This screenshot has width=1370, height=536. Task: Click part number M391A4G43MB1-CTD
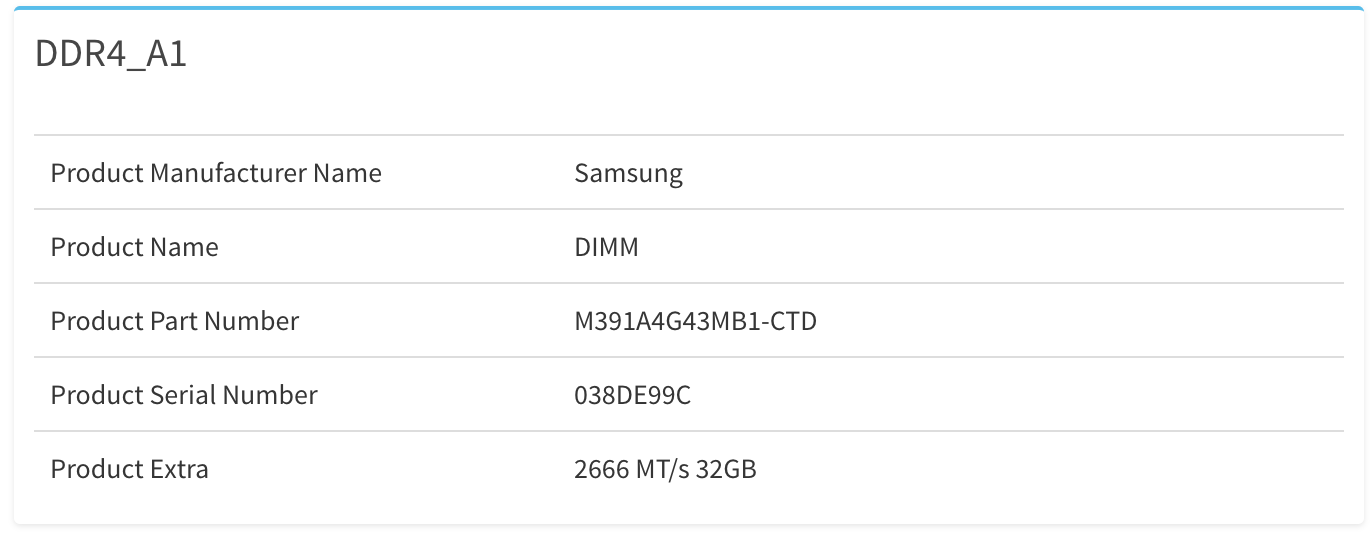click(695, 321)
